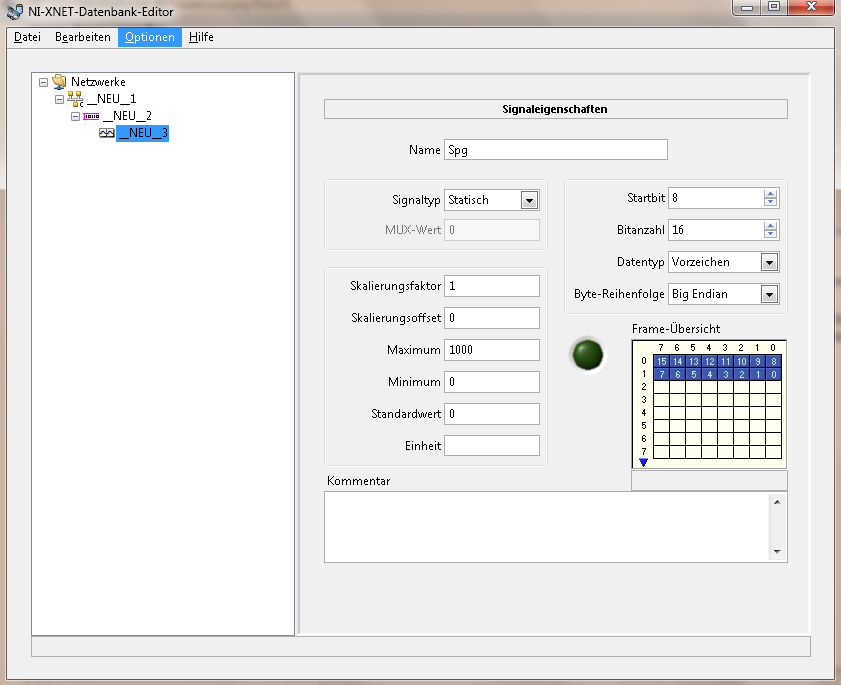Select the __NEU__2 frame in tree

pyautogui.click(x=127, y=116)
